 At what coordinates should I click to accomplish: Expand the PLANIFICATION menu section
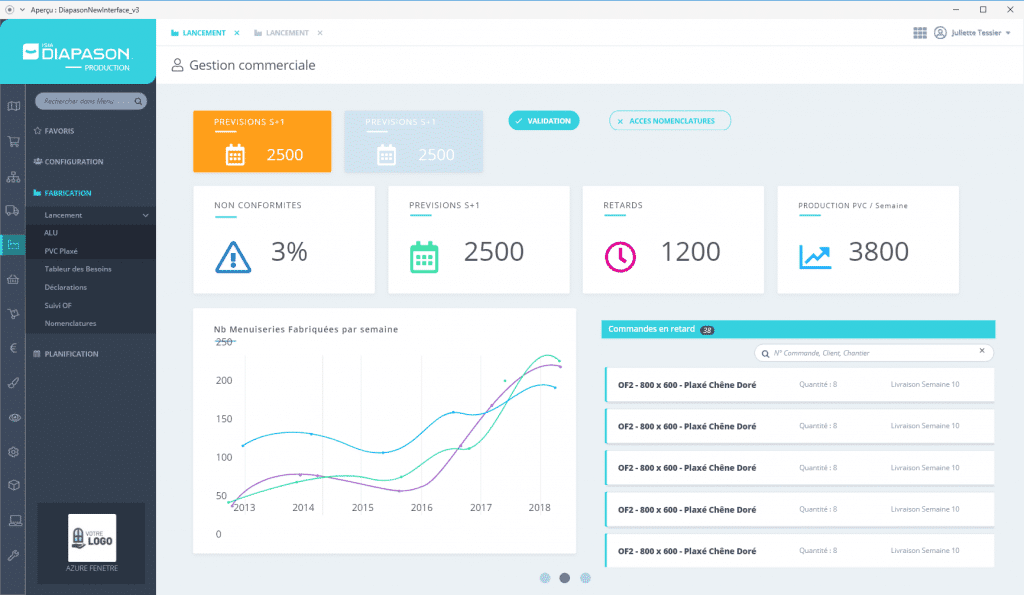click(71, 354)
